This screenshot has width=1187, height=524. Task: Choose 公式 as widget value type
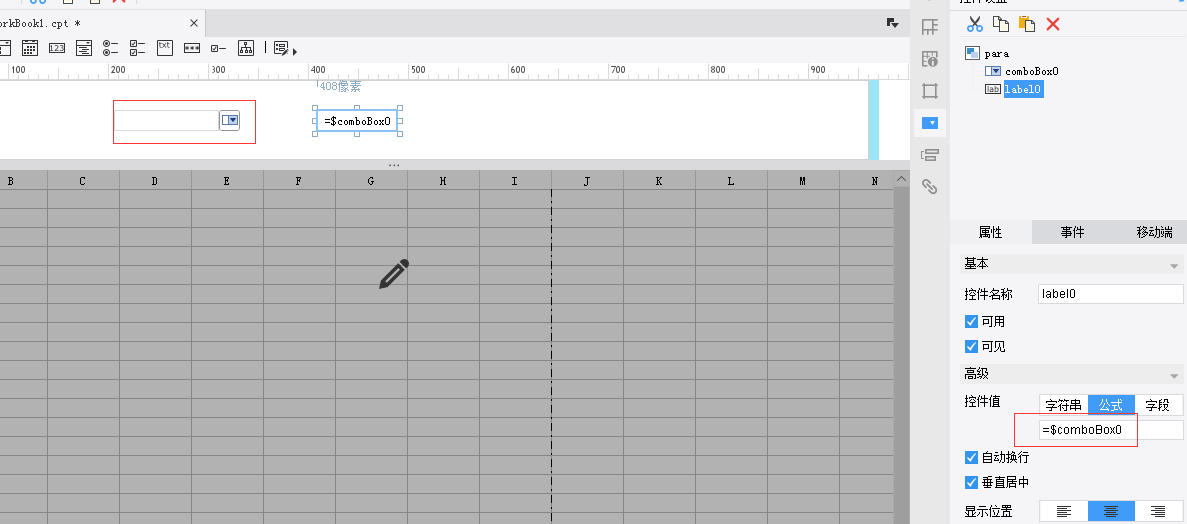1111,405
